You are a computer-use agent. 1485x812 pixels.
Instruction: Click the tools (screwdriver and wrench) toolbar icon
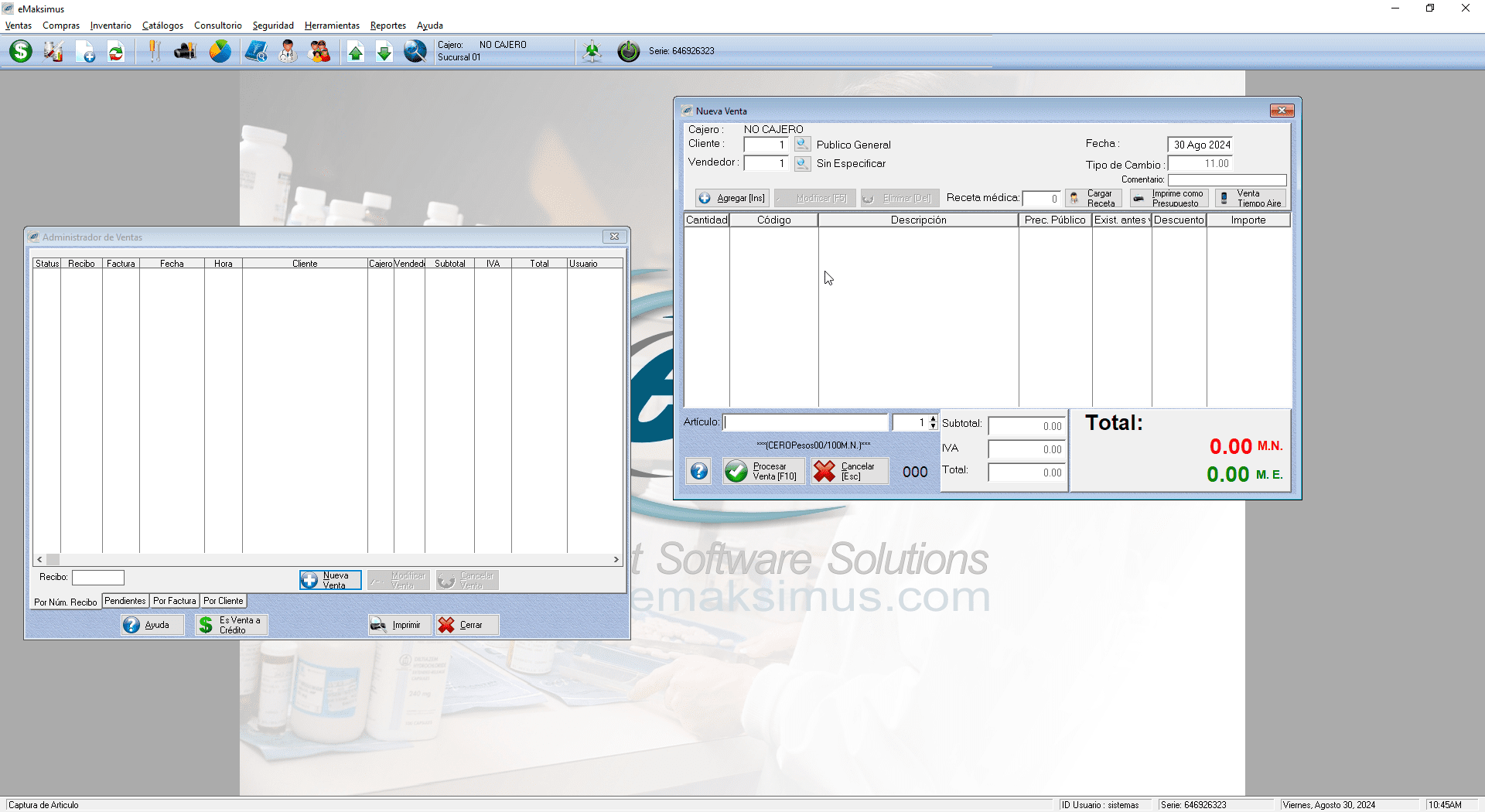(x=154, y=52)
